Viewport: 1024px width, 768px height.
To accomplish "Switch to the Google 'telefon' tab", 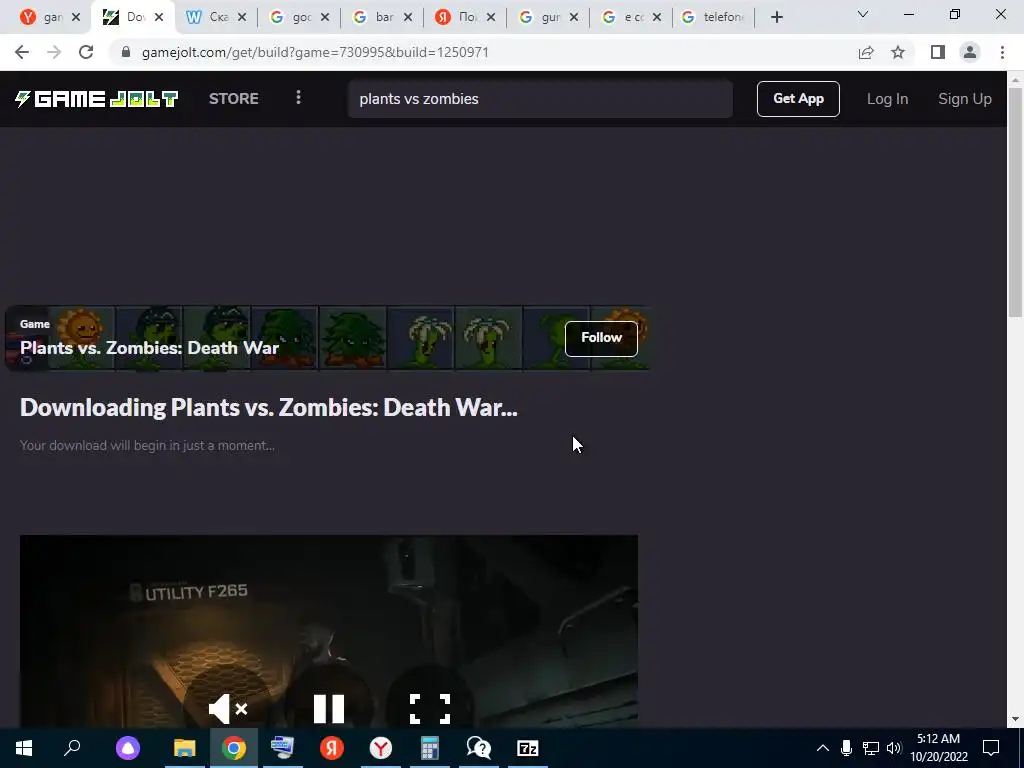I will (x=713, y=17).
